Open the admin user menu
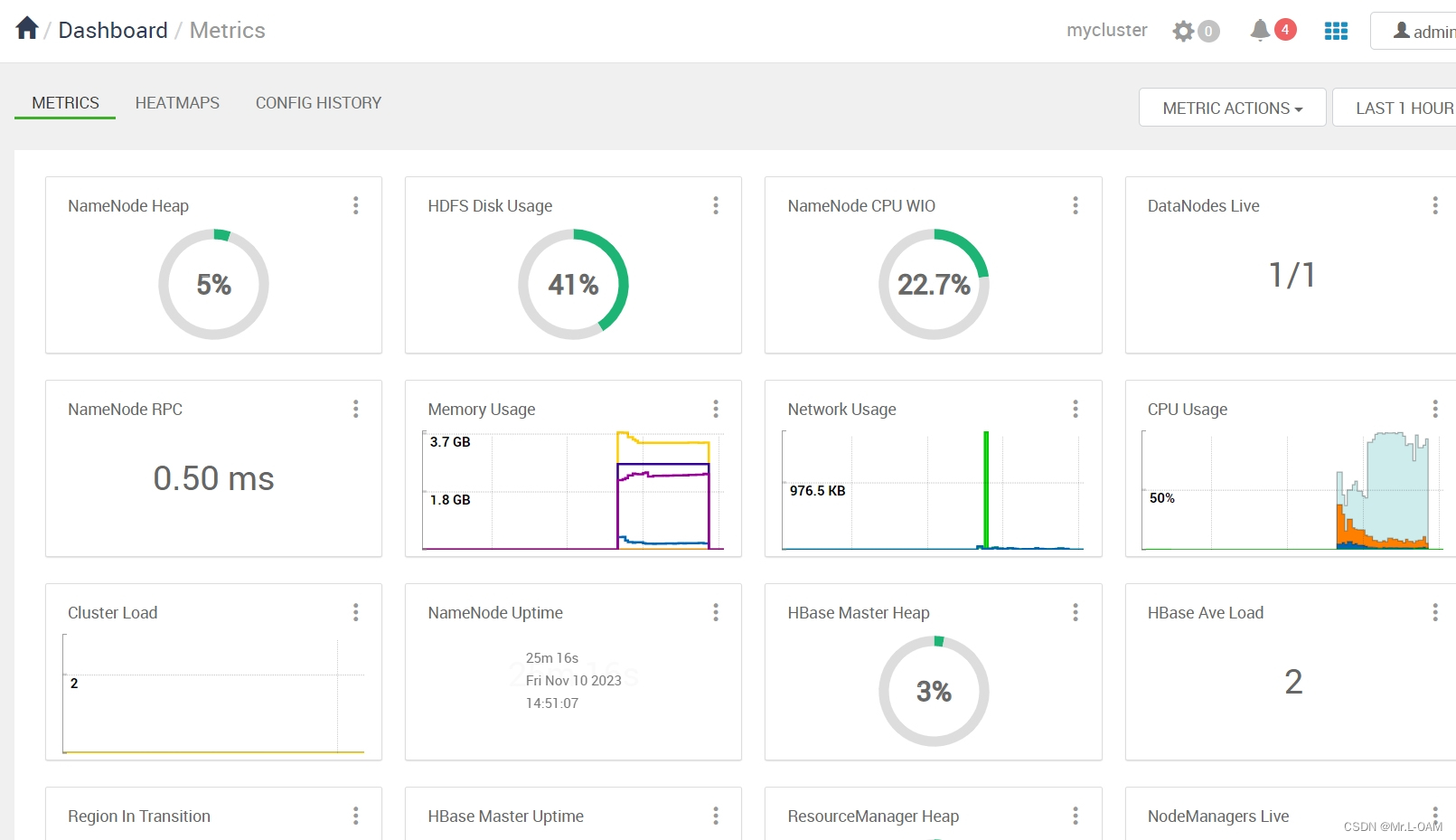This screenshot has width=1456, height=840. pyautogui.click(x=1414, y=31)
